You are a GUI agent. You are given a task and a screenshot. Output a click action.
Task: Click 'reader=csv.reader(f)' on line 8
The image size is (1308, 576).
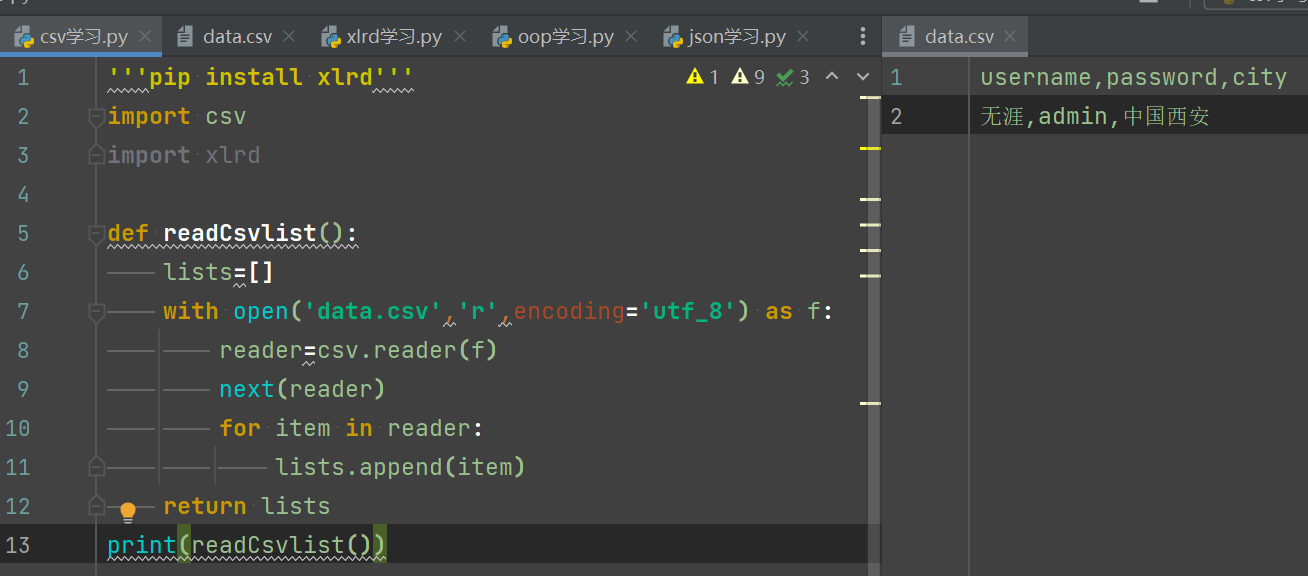pyautogui.click(x=358, y=350)
